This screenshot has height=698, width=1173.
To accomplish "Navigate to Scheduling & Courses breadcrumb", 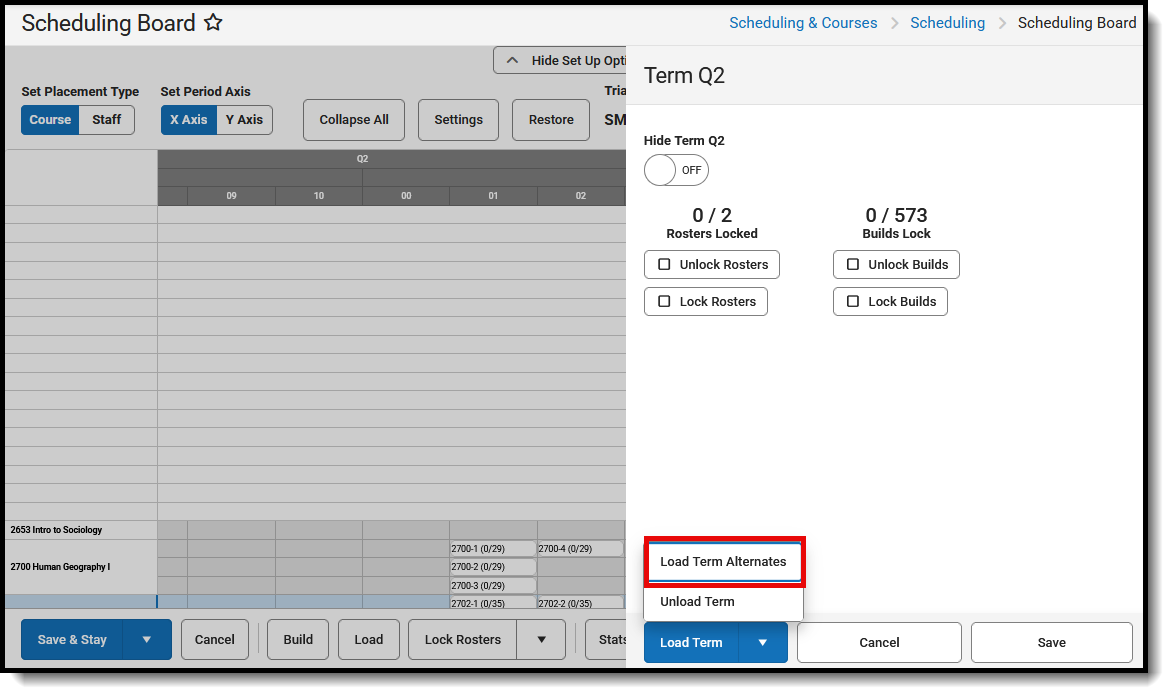I will point(803,22).
